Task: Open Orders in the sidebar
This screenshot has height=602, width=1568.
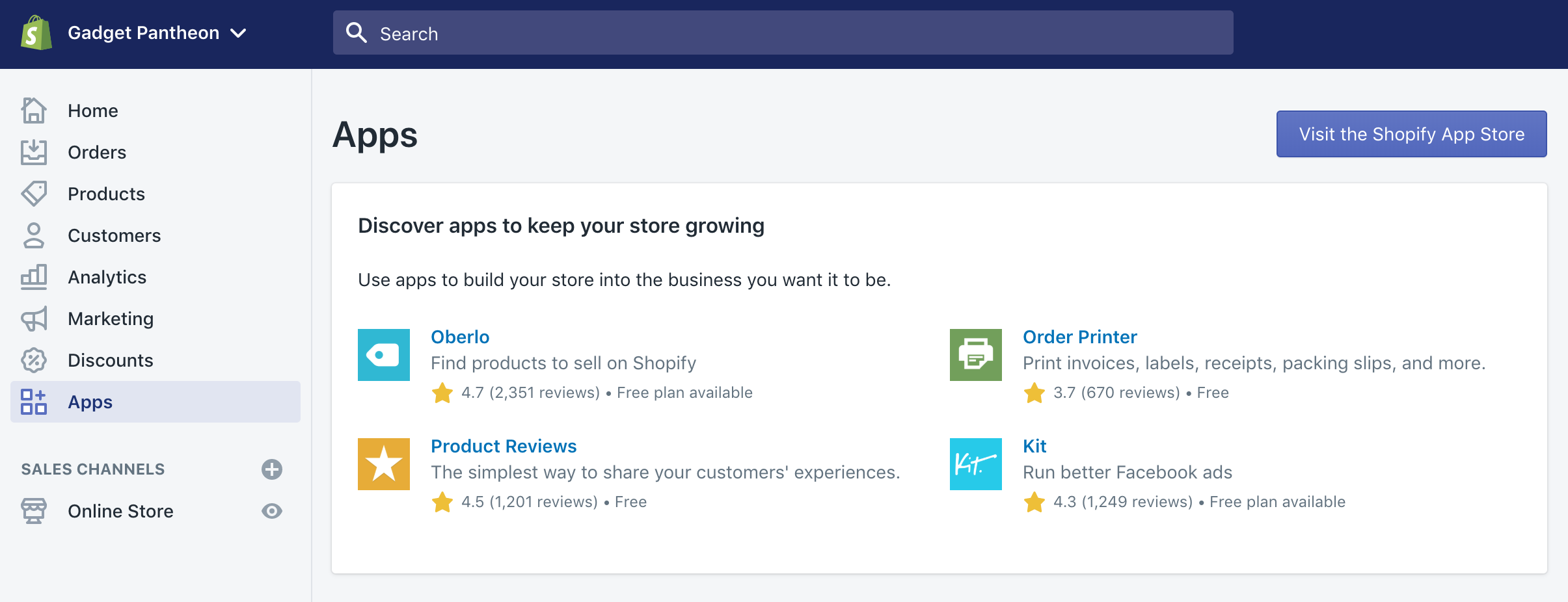Action: tap(97, 152)
